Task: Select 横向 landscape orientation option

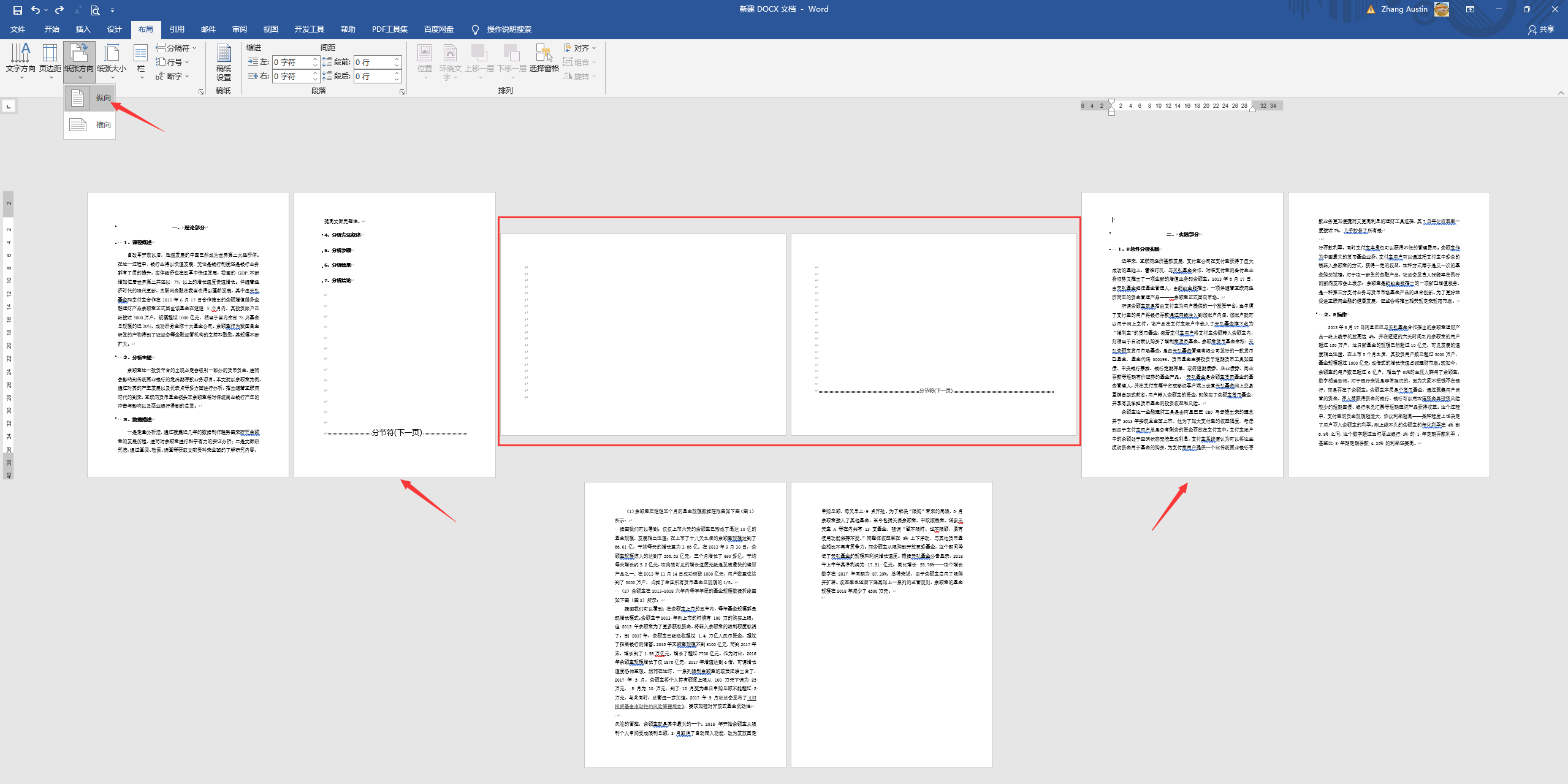Action: tap(90, 125)
